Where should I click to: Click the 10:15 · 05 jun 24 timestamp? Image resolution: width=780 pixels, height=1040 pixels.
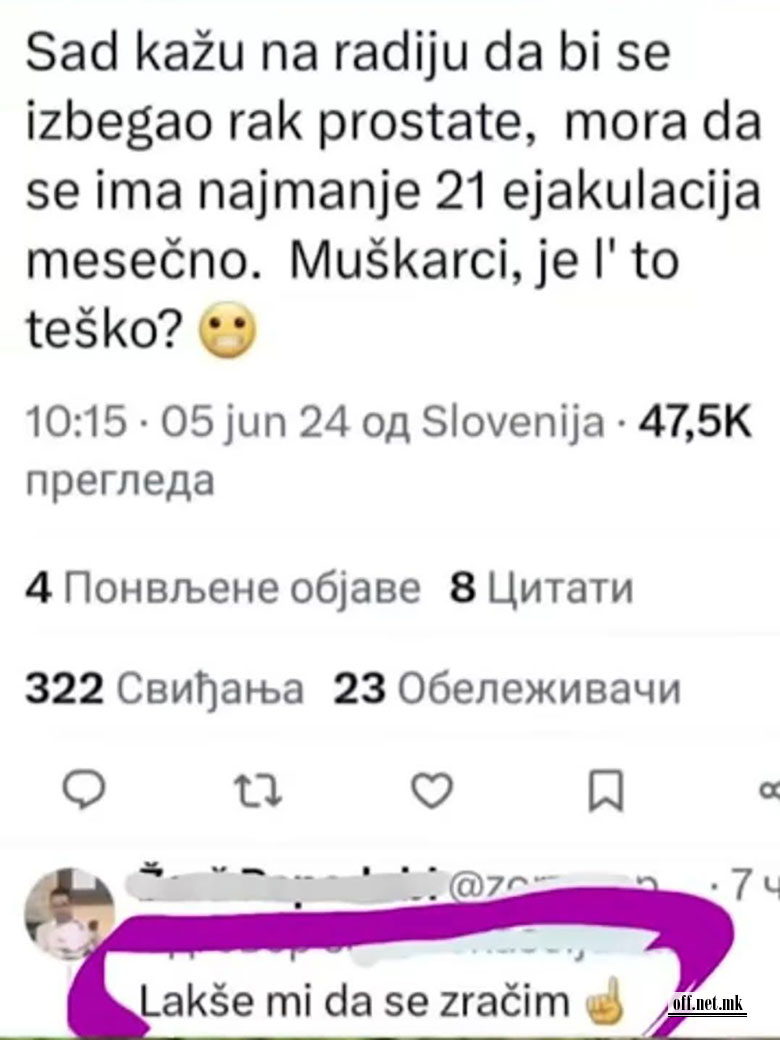(x=187, y=422)
